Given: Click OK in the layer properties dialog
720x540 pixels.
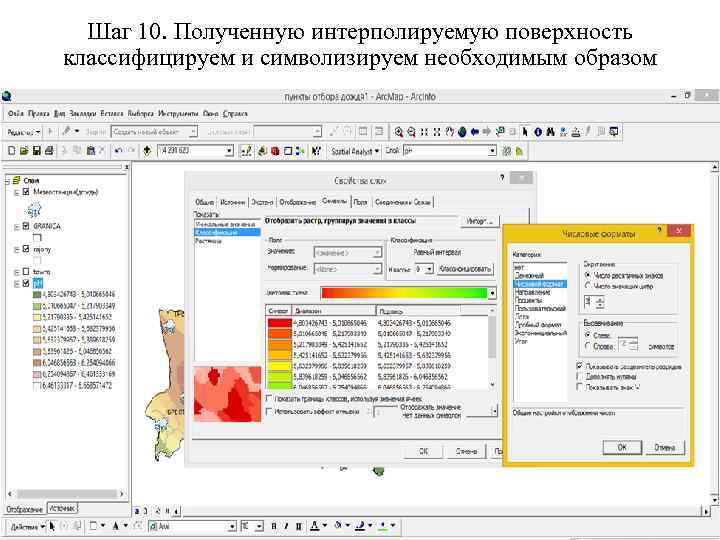Looking at the screenshot, I should [x=424, y=451].
